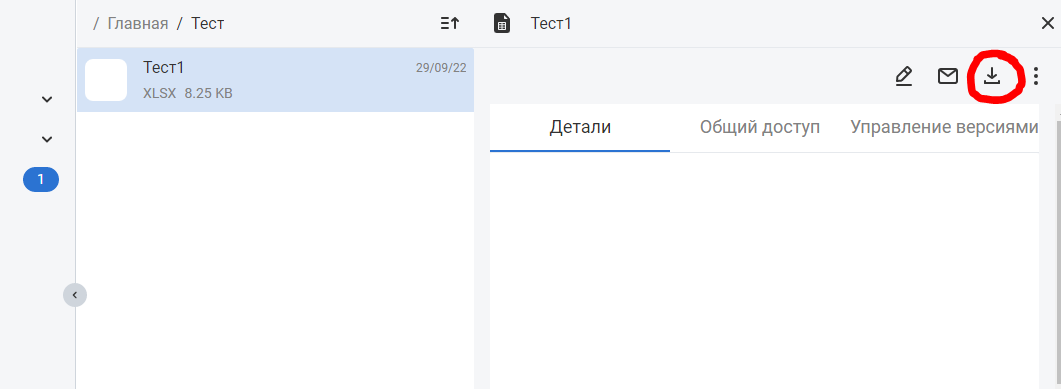Collapse the sidebar with round arrow button
The image size is (1061, 389).
tap(75, 295)
